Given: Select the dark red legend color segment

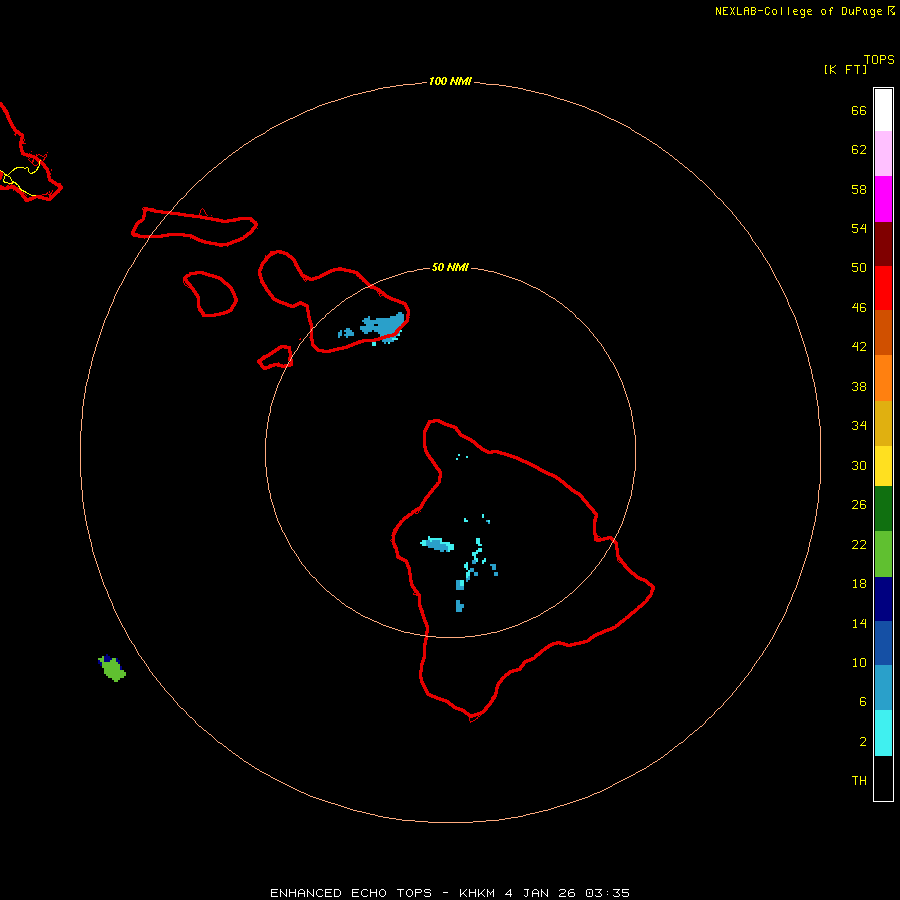Looking at the screenshot, I should coord(883,244).
